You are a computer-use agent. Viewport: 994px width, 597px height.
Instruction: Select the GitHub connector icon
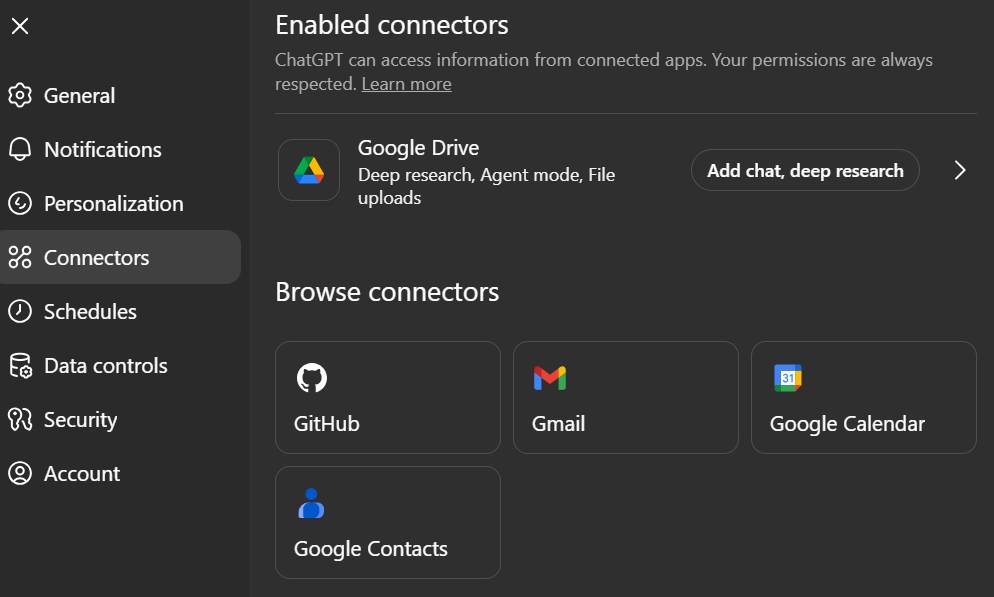point(312,378)
